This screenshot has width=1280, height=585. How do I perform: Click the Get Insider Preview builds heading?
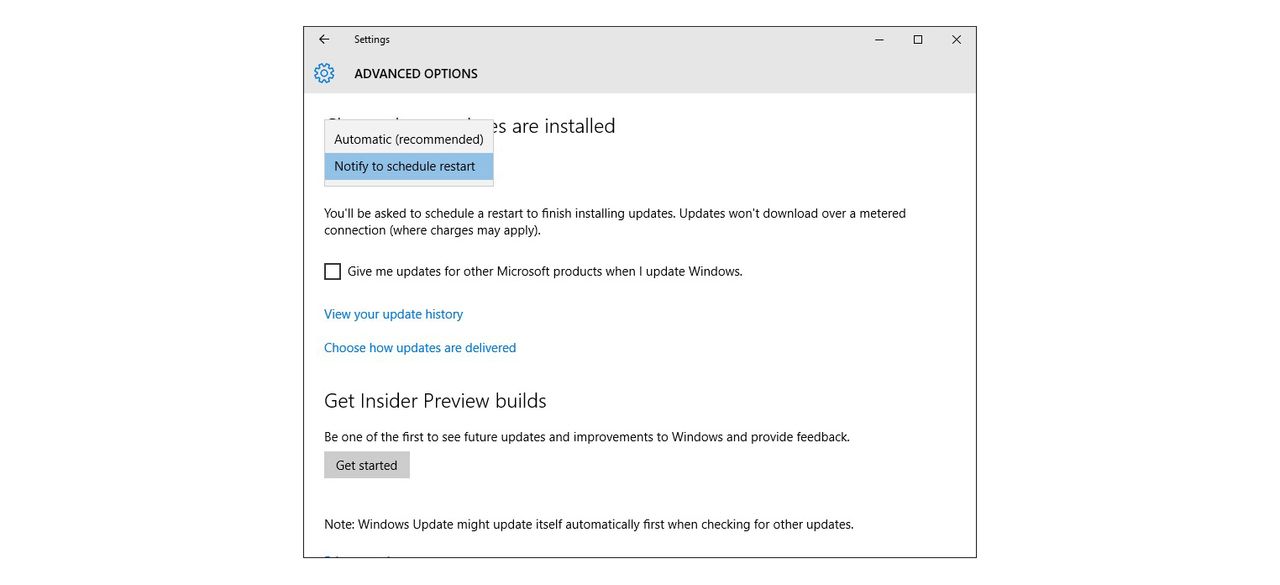tap(435, 401)
